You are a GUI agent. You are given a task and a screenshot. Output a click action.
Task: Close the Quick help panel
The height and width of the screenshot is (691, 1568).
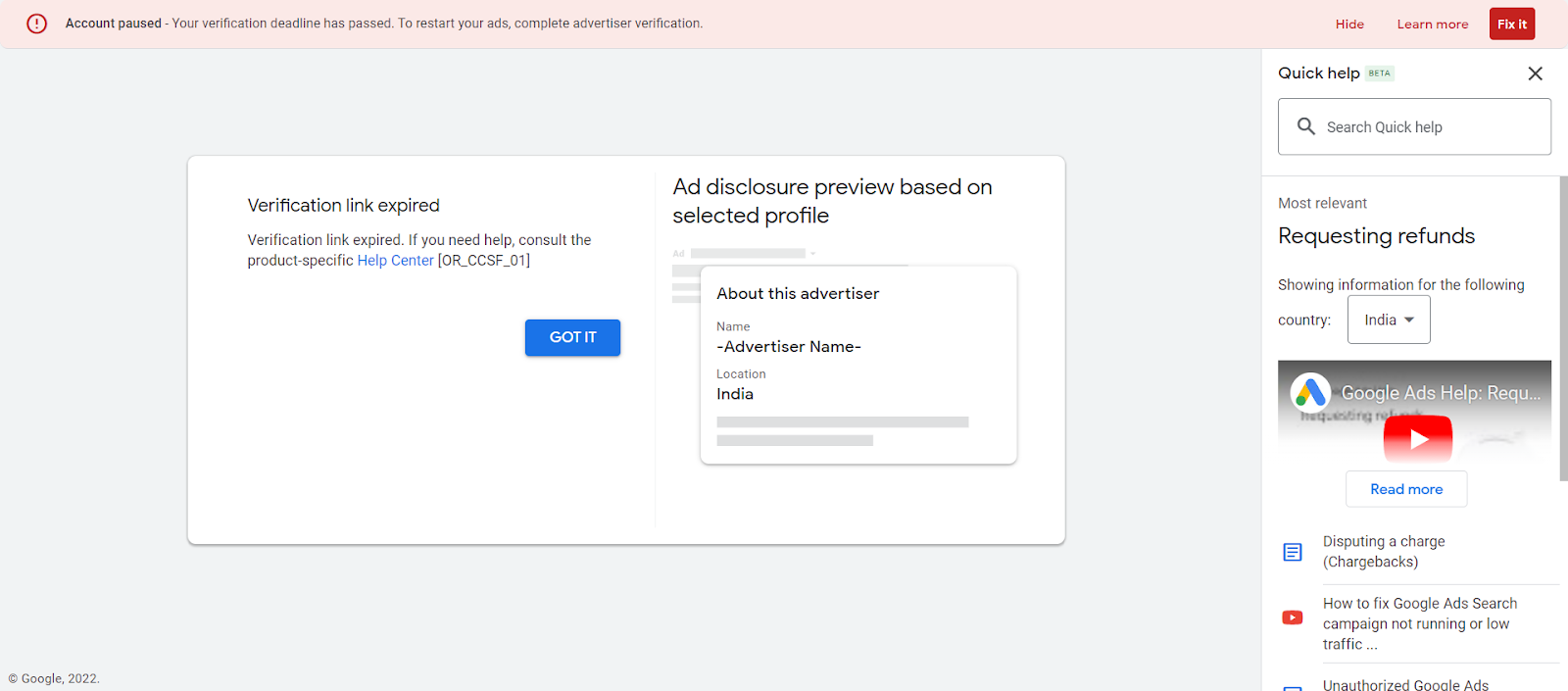[x=1535, y=74]
